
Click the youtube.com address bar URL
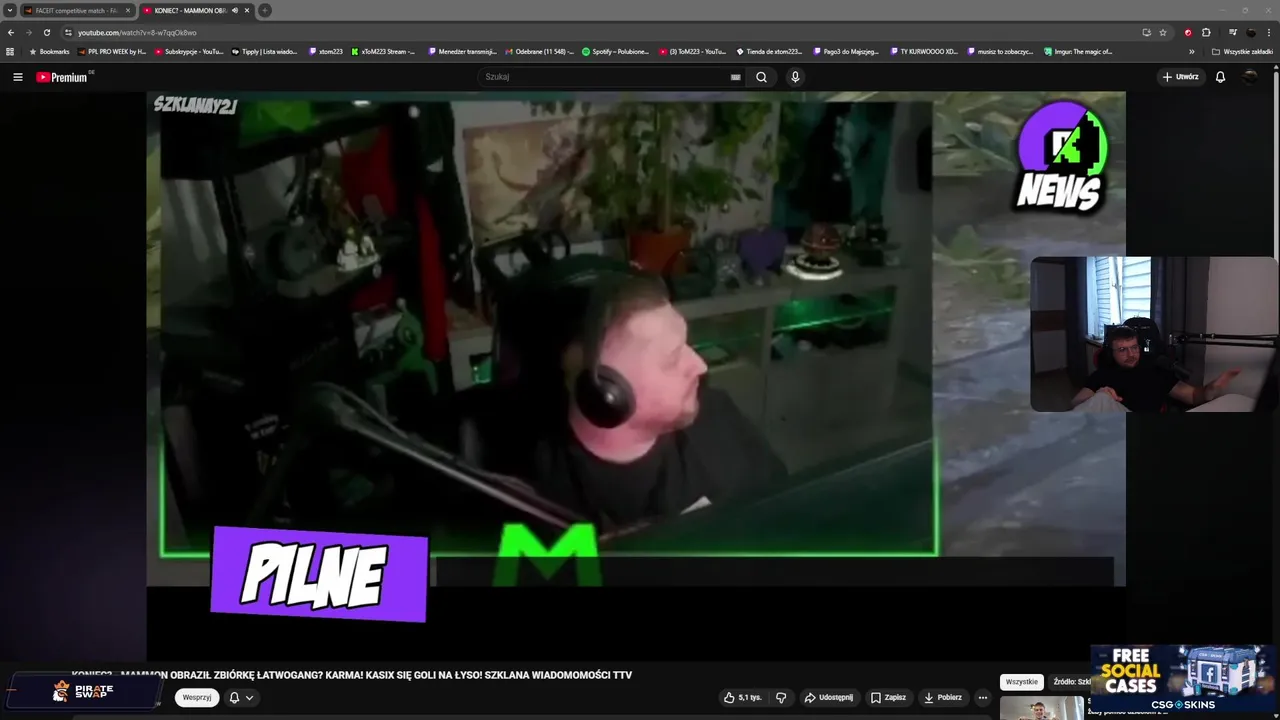pos(137,32)
